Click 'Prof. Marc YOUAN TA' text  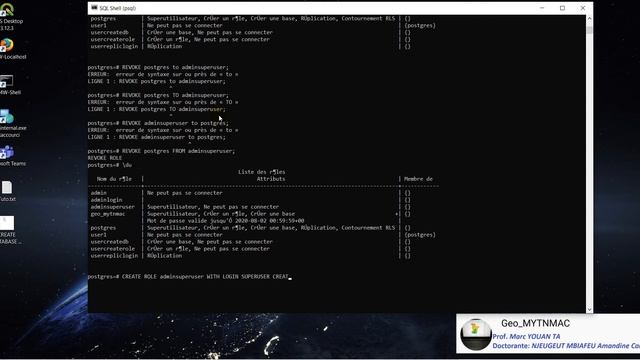pyautogui.click(x=526, y=337)
